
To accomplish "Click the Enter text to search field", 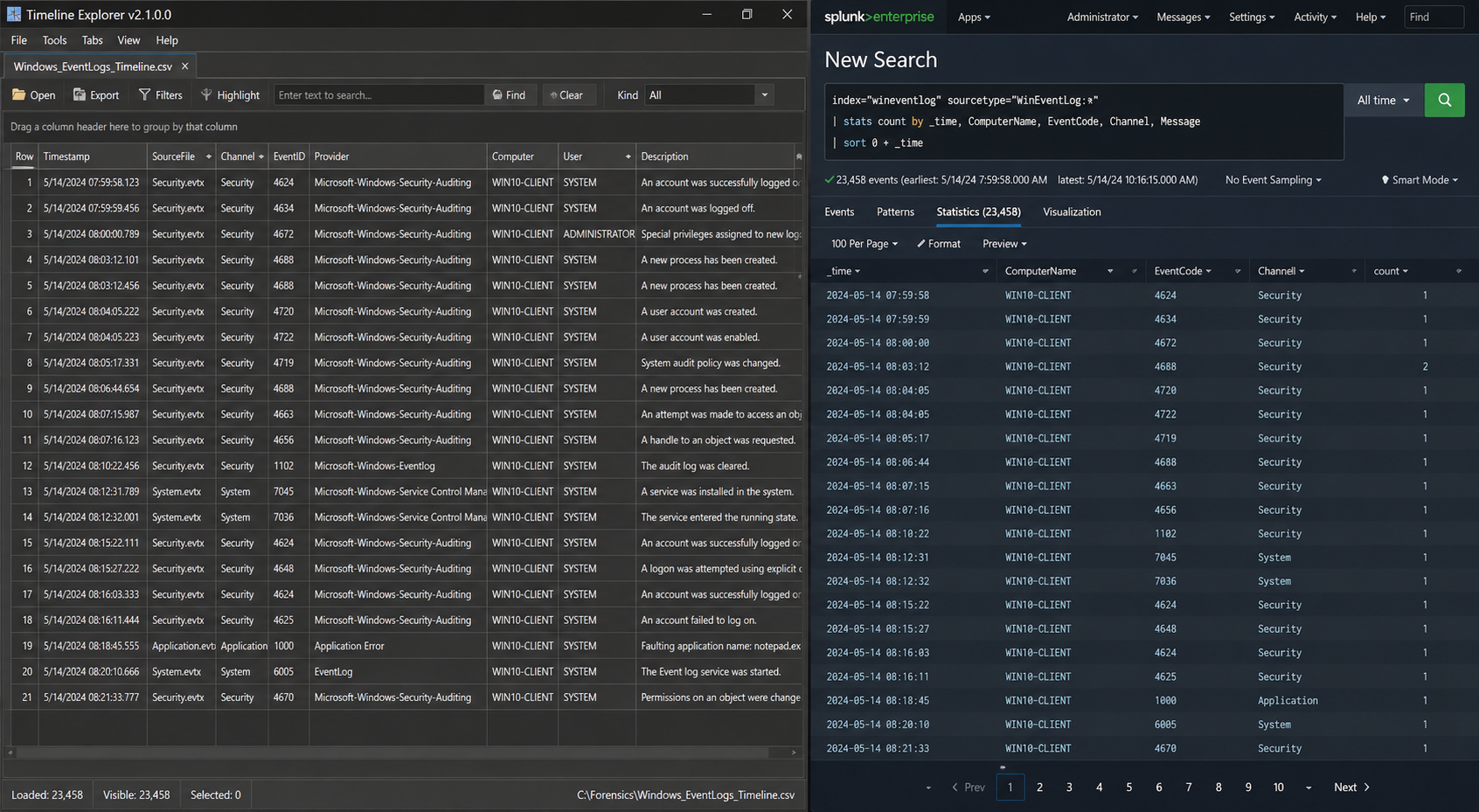I will tap(378, 95).
